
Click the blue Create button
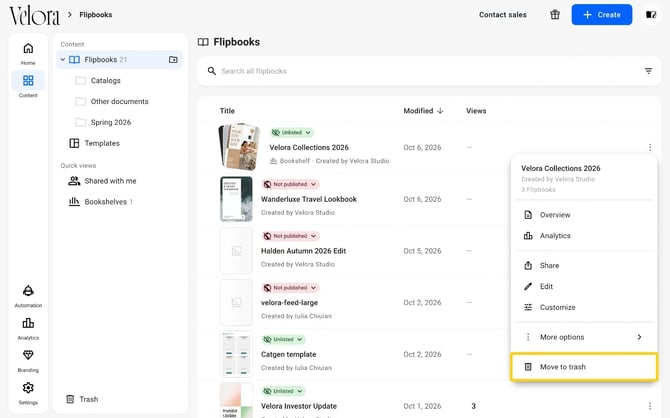[602, 15]
